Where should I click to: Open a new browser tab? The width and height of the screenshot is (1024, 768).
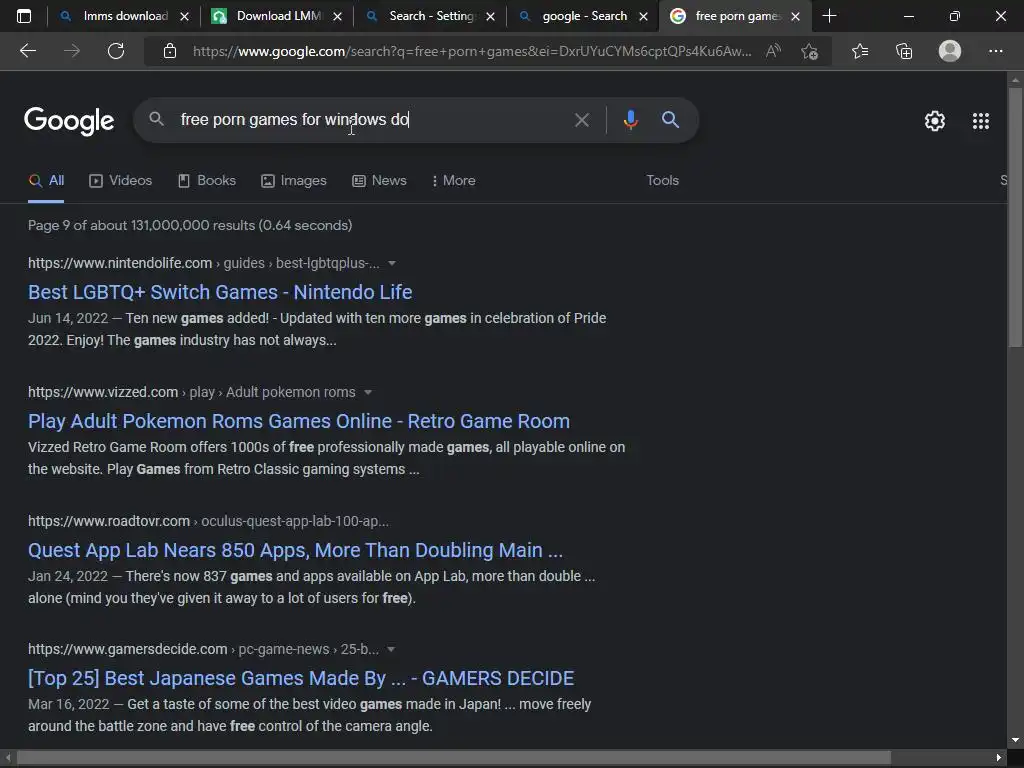pyautogui.click(x=829, y=16)
